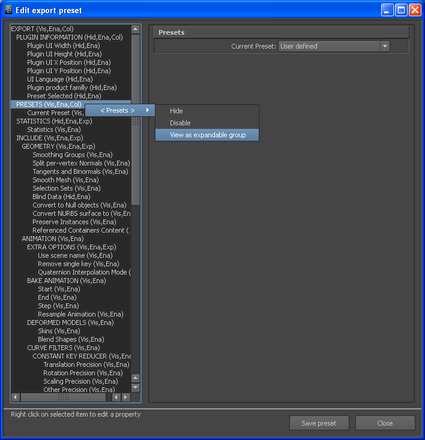The image size is (425, 440).
Task: Click the tree scrollbar up arrow
Action: coord(135,29)
